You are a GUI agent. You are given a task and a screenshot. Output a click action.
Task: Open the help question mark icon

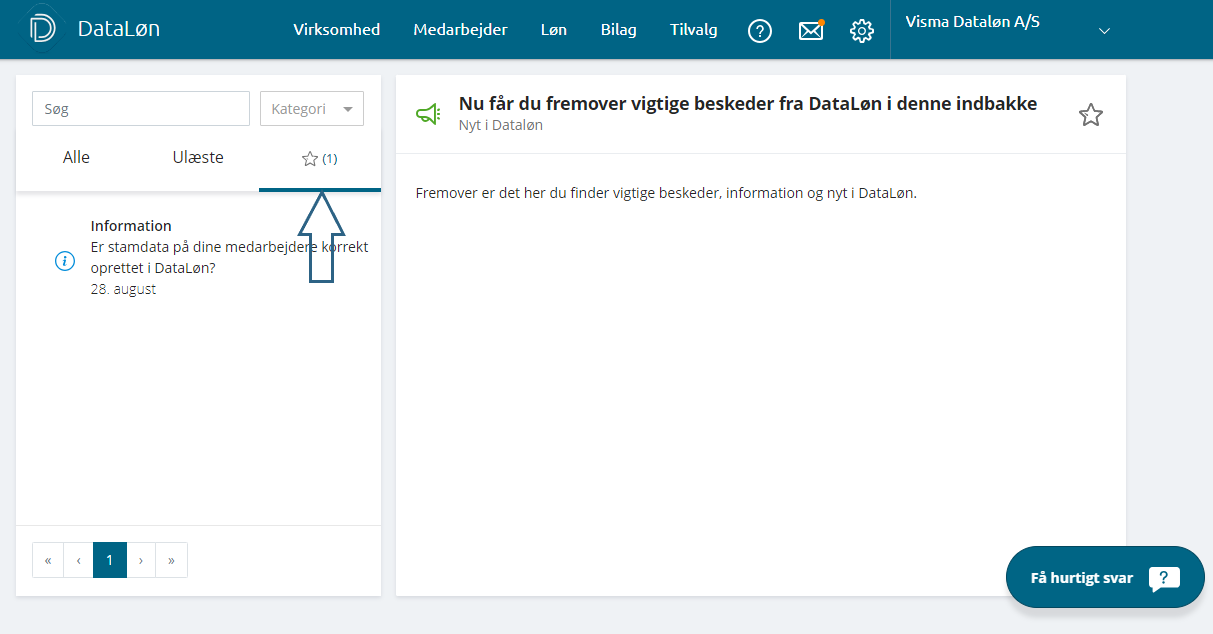click(x=760, y=31)
